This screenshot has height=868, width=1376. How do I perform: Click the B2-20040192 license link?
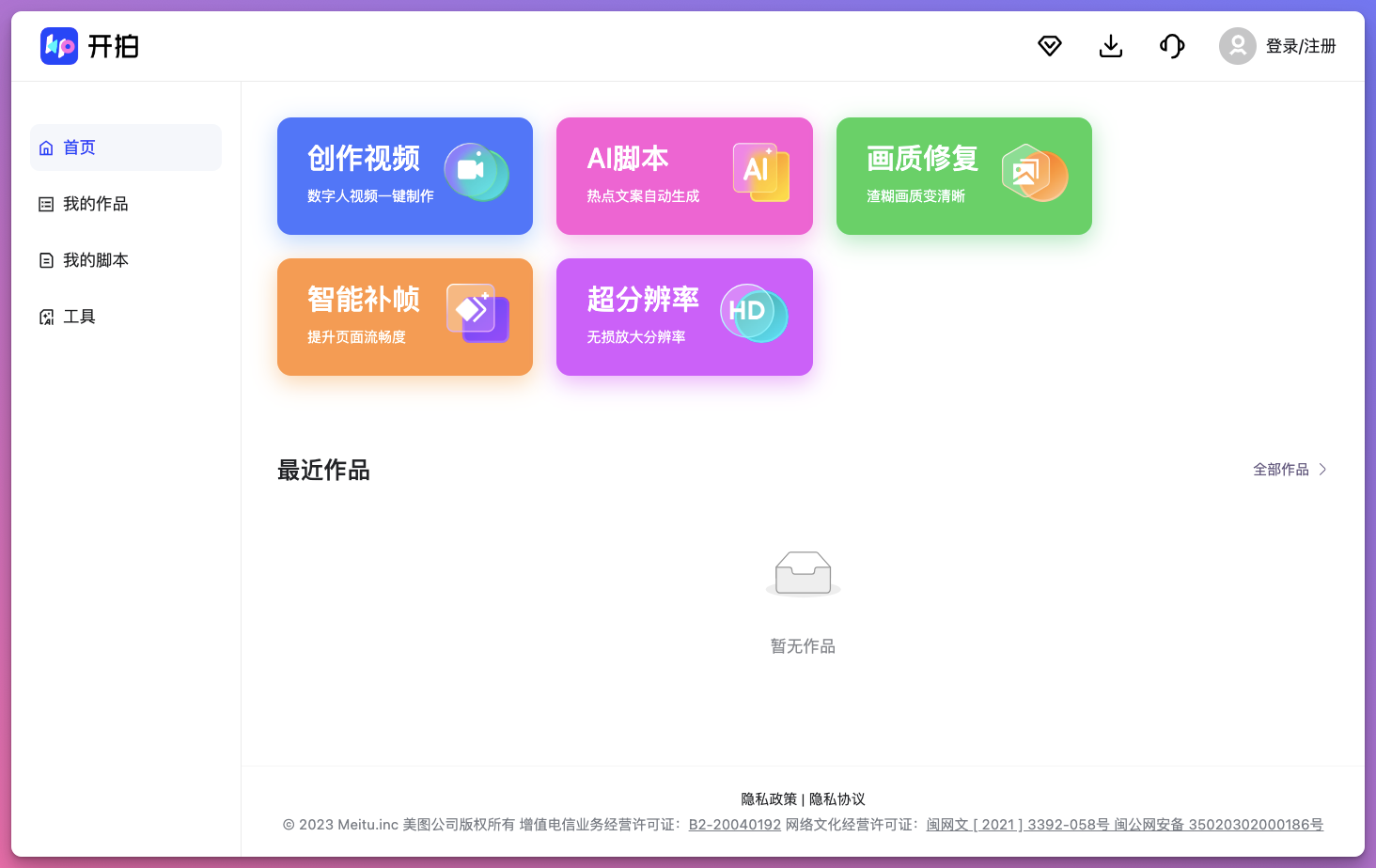734,825
